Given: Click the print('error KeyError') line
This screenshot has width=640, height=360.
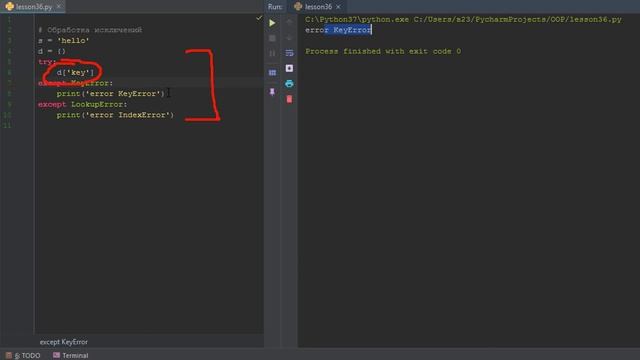Looking at the screenshot, I should click(x=111, y=94).
